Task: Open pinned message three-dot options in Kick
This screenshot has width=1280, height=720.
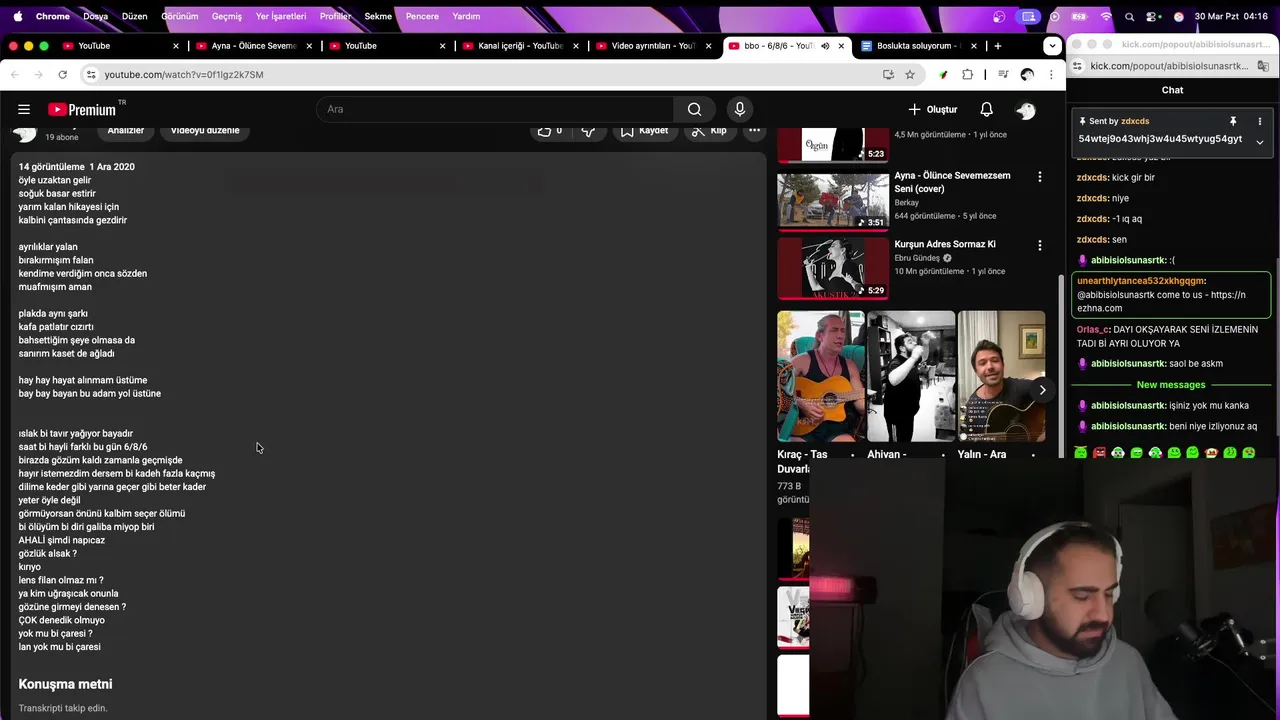Action: click(1259, 121)
